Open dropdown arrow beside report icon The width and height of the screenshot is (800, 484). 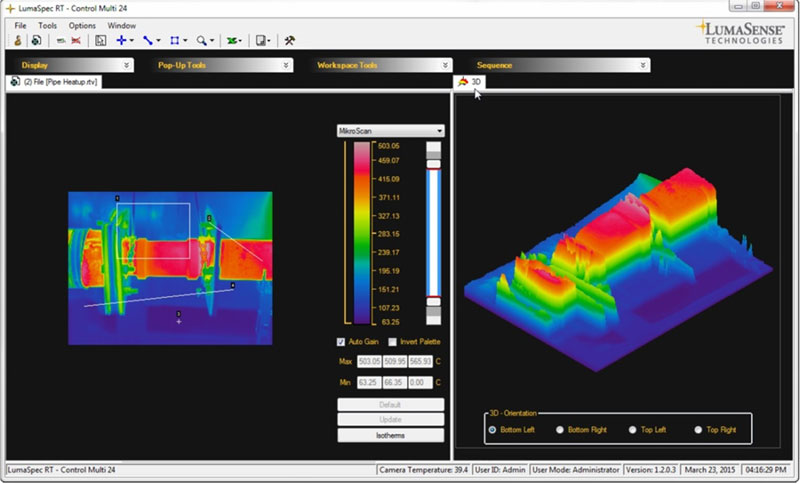tap(269, 41)
